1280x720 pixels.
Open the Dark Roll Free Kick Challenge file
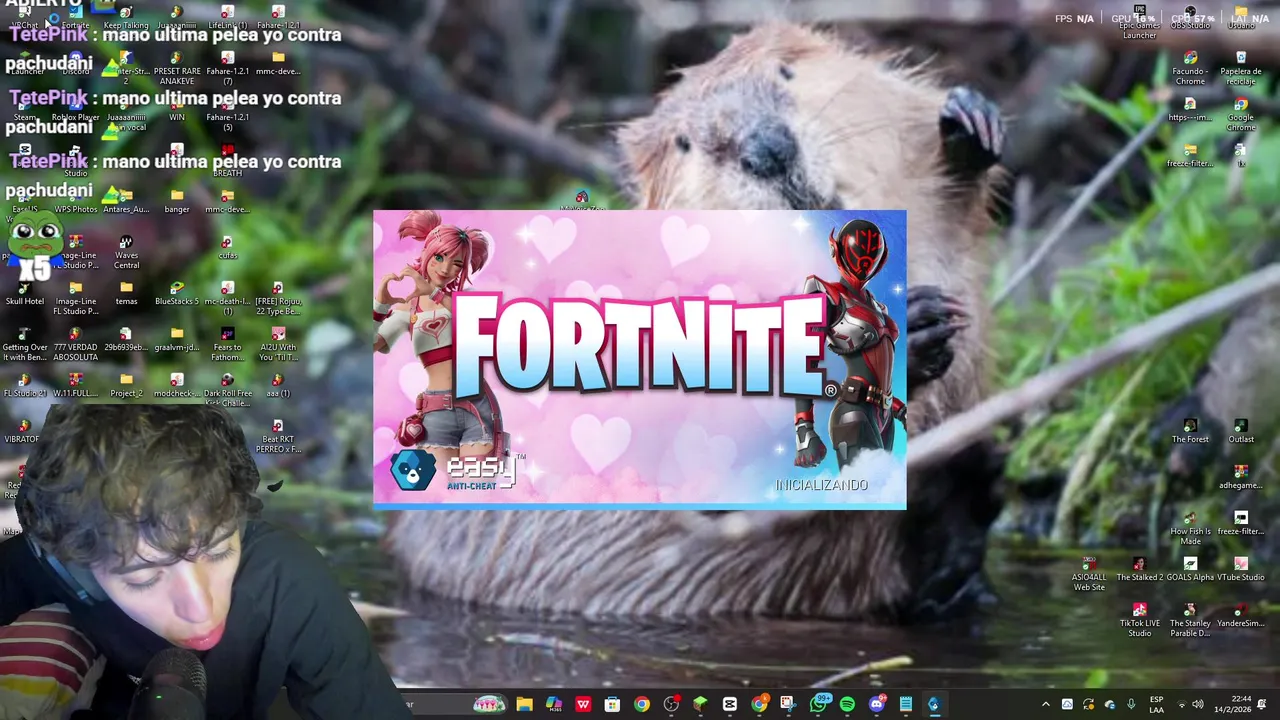(x=227, y=390)
